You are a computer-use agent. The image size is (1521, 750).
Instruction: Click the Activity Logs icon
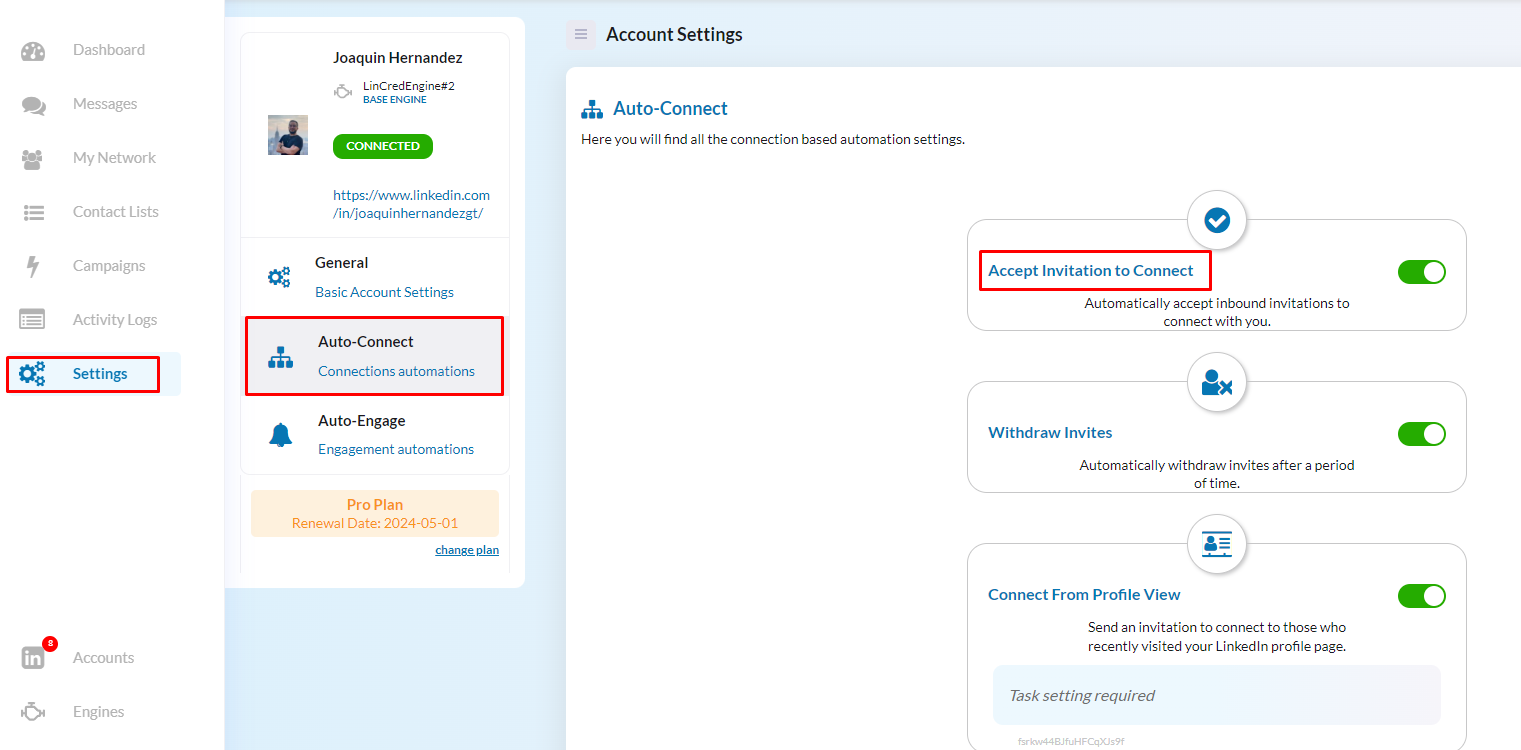[x=33, y=320]
